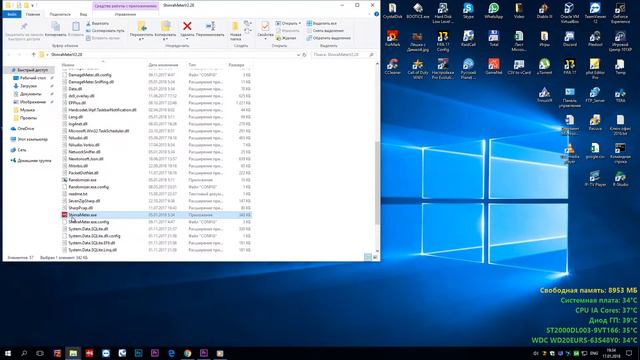Open the Windows Start menu

(8, 353)
